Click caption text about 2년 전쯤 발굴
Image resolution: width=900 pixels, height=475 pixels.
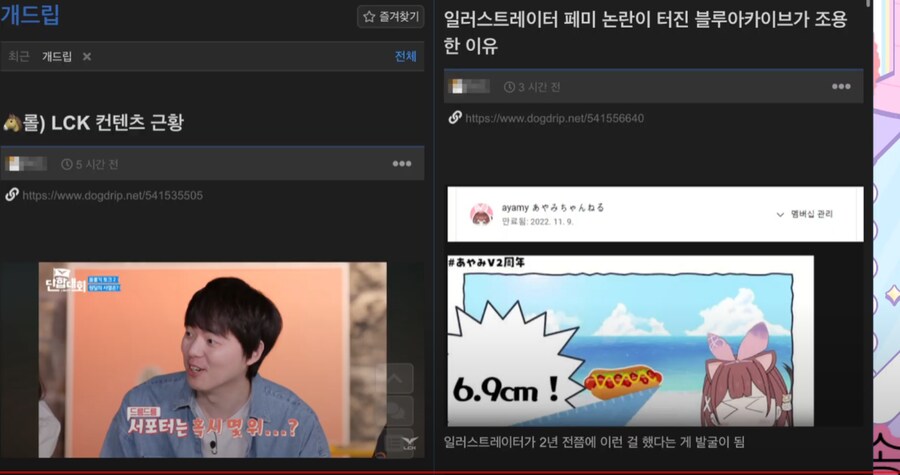[594, 442]
